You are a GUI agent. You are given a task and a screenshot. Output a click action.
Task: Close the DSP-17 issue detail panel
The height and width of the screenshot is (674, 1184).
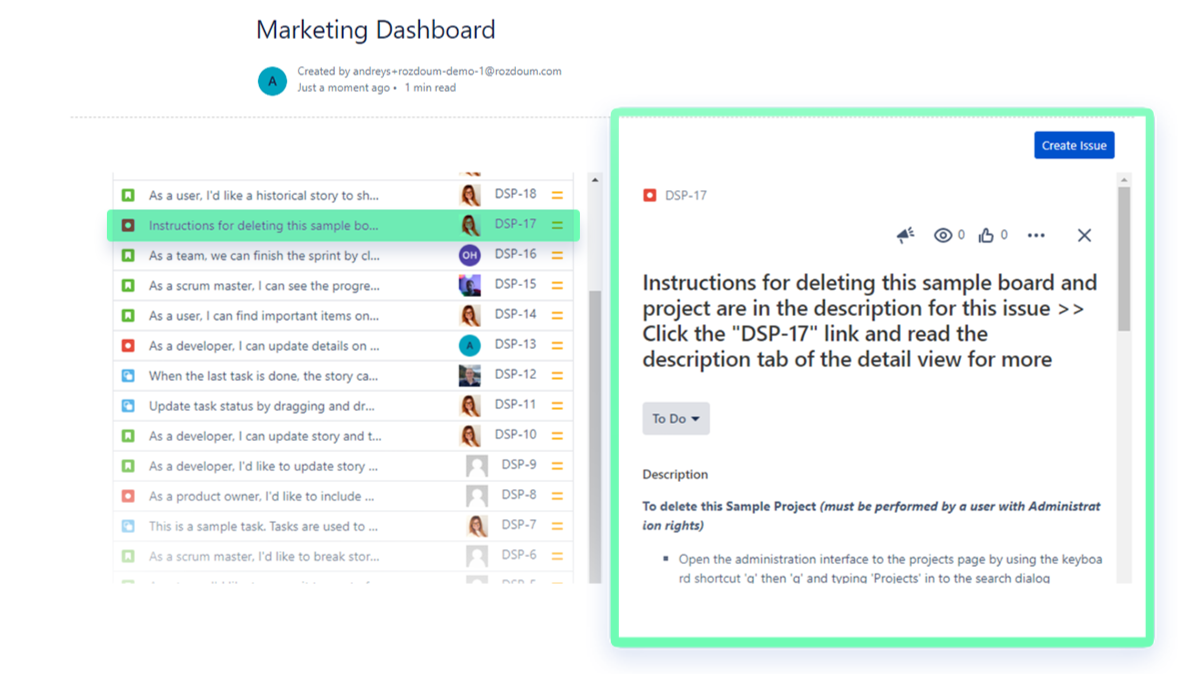[1084, 236]
